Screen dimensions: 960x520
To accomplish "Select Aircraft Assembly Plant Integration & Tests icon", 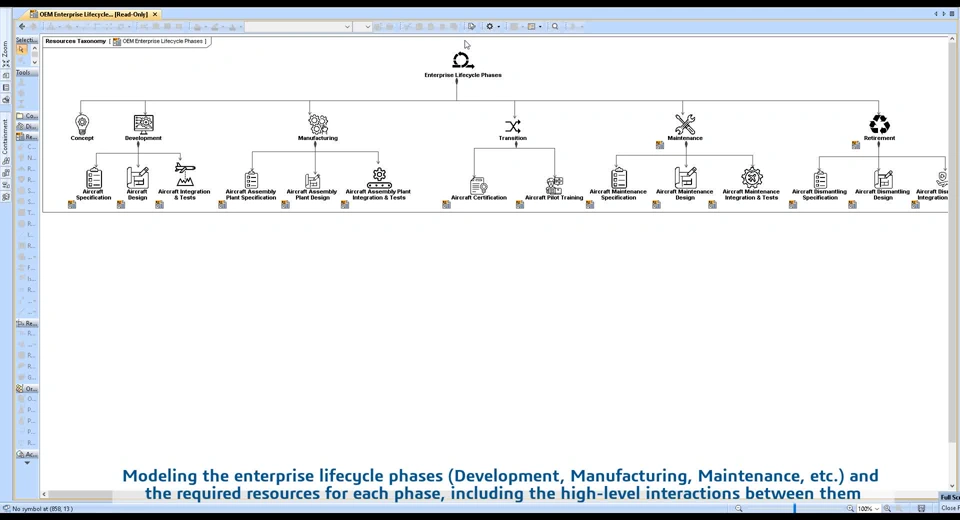I will (x=379, y=178).
